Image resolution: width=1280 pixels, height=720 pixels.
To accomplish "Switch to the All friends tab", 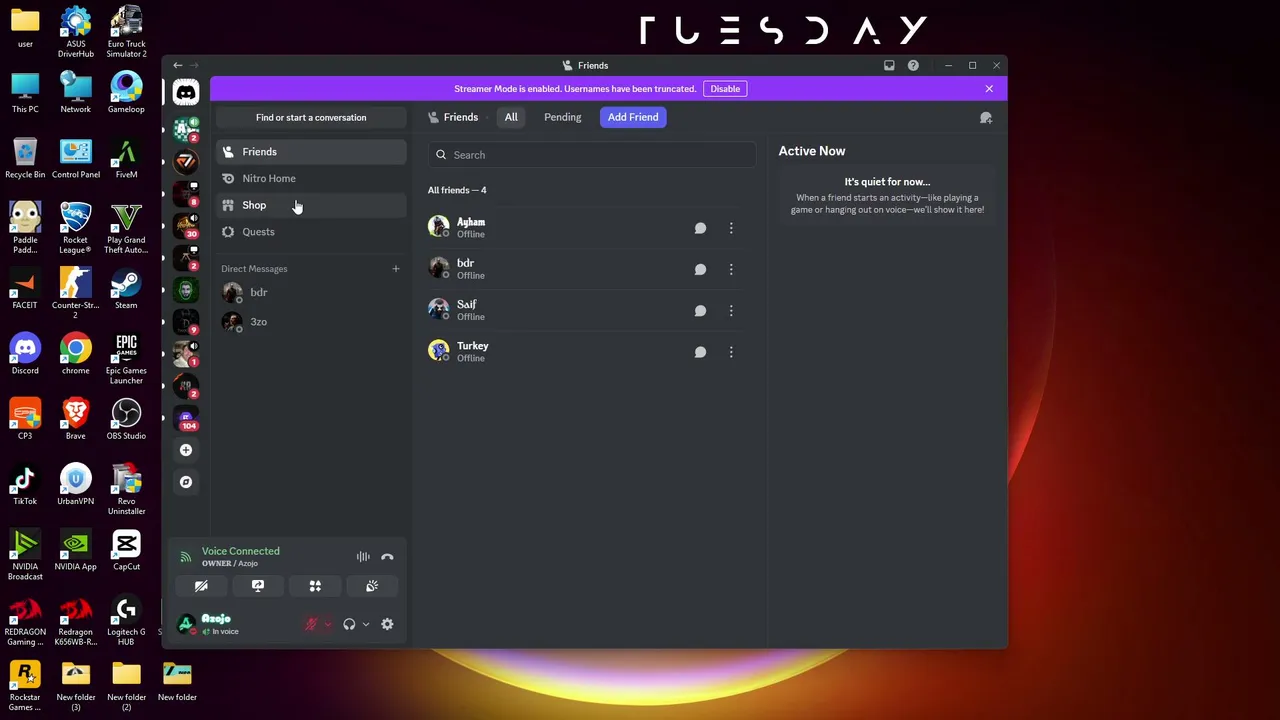I will point(511,117).
